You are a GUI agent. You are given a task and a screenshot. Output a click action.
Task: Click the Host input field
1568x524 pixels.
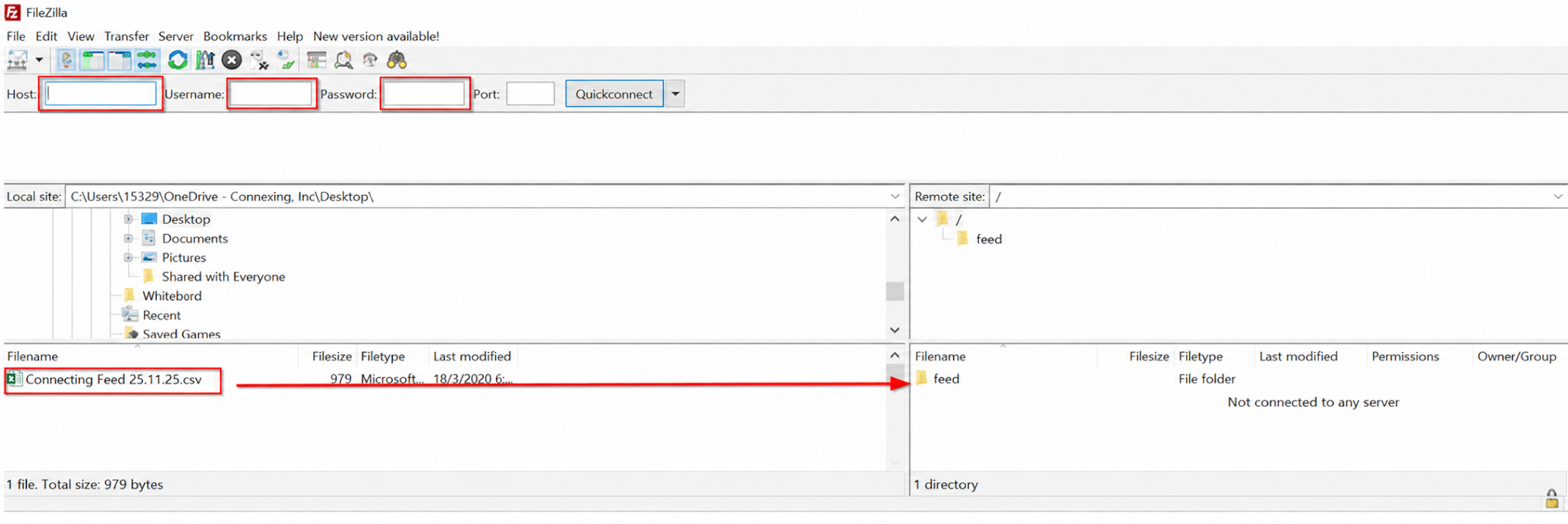click(x=101, y=94)
